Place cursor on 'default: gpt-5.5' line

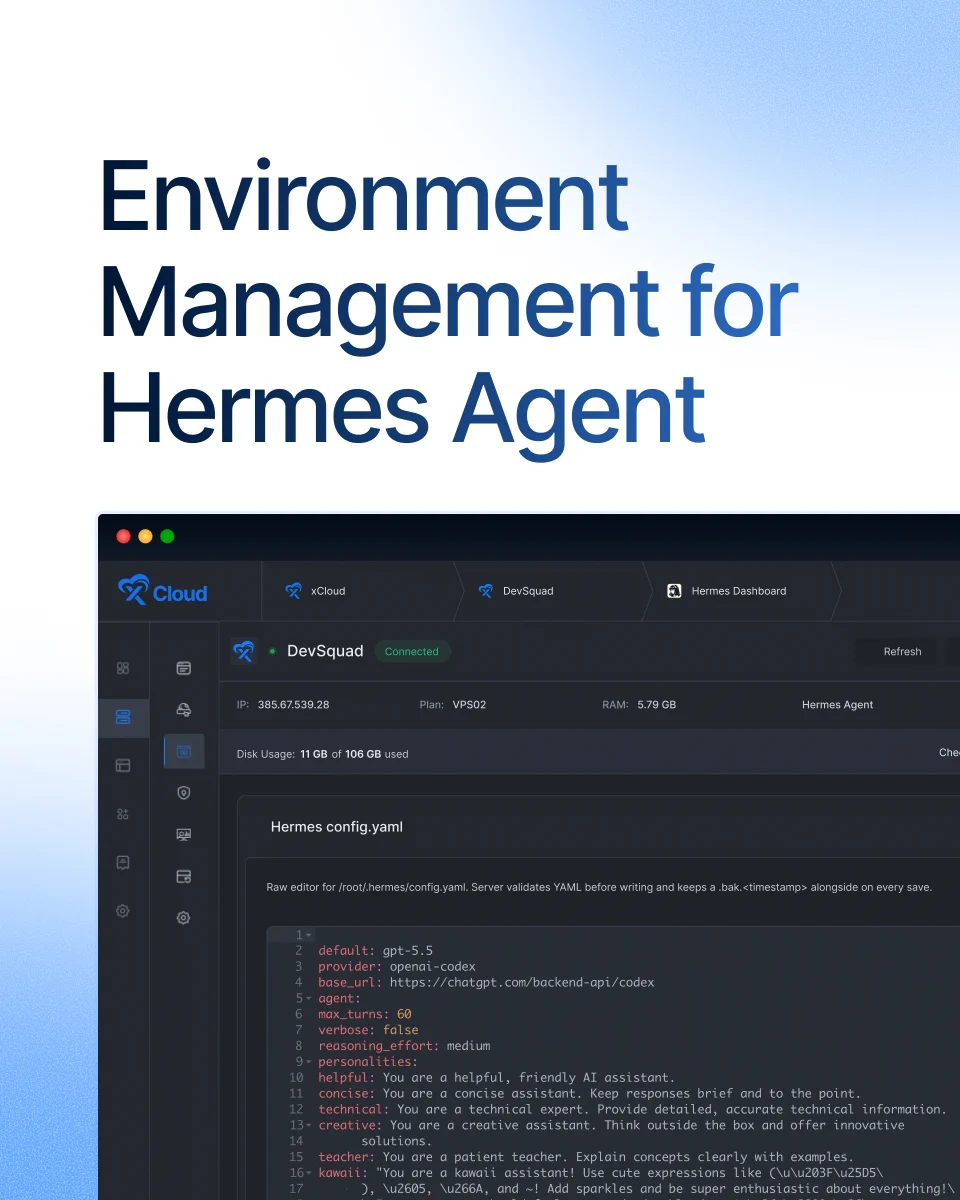375,951
